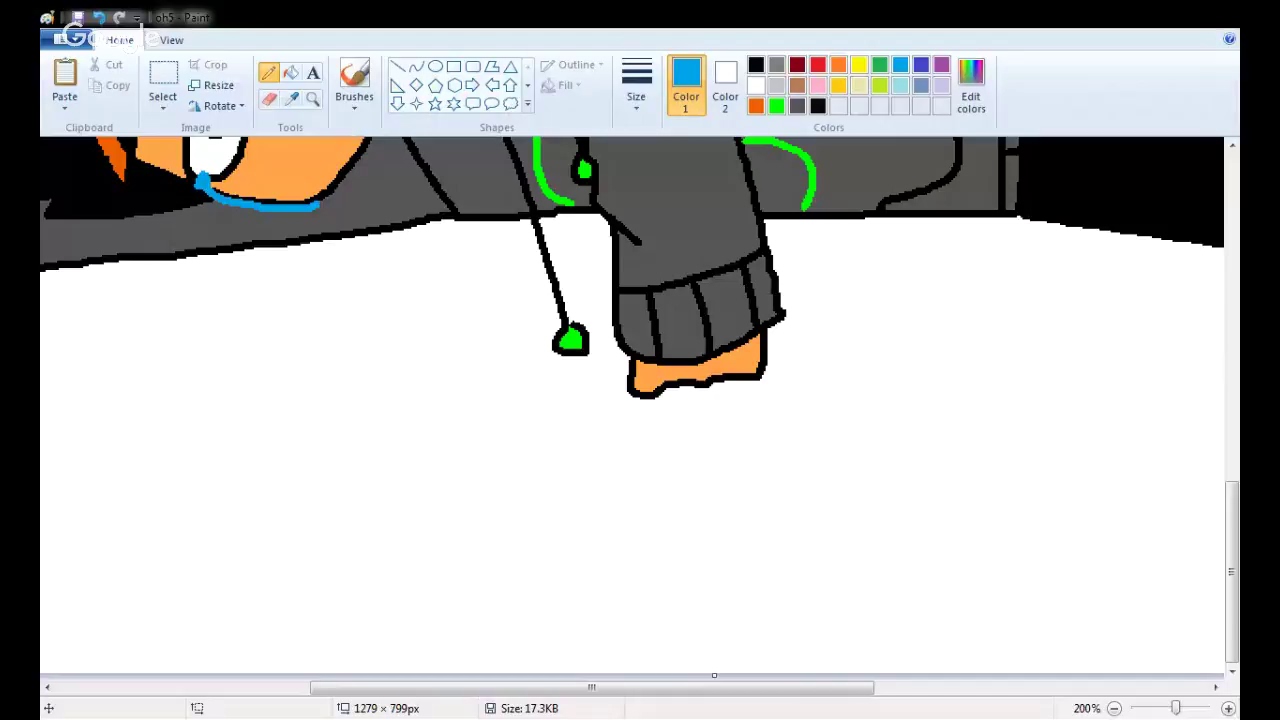Choose the Triangle shape

point(510,67)
